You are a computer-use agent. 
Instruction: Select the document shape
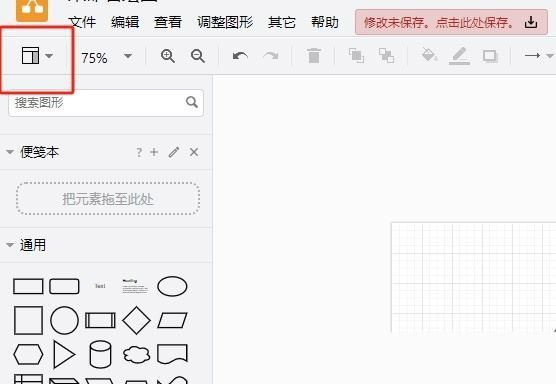pos(172,354)
